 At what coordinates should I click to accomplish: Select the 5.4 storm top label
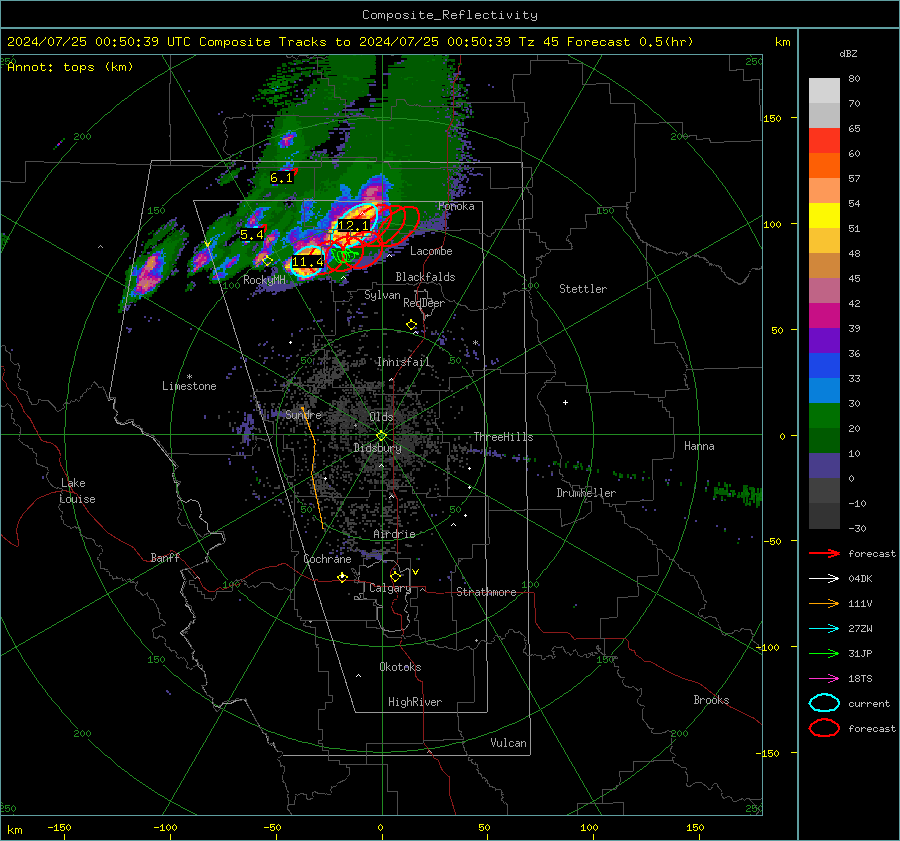[x=251, y=235]
